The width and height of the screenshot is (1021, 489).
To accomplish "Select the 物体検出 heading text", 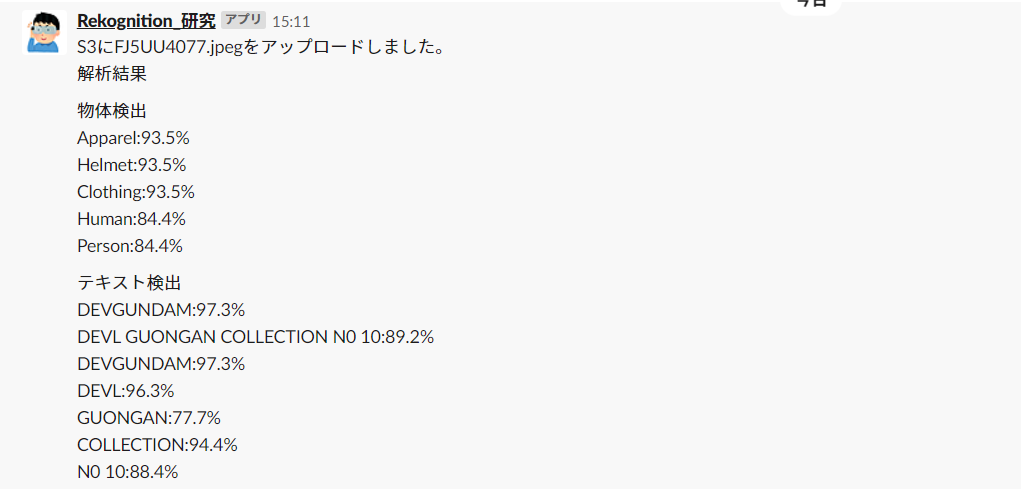I will [112, 111].
